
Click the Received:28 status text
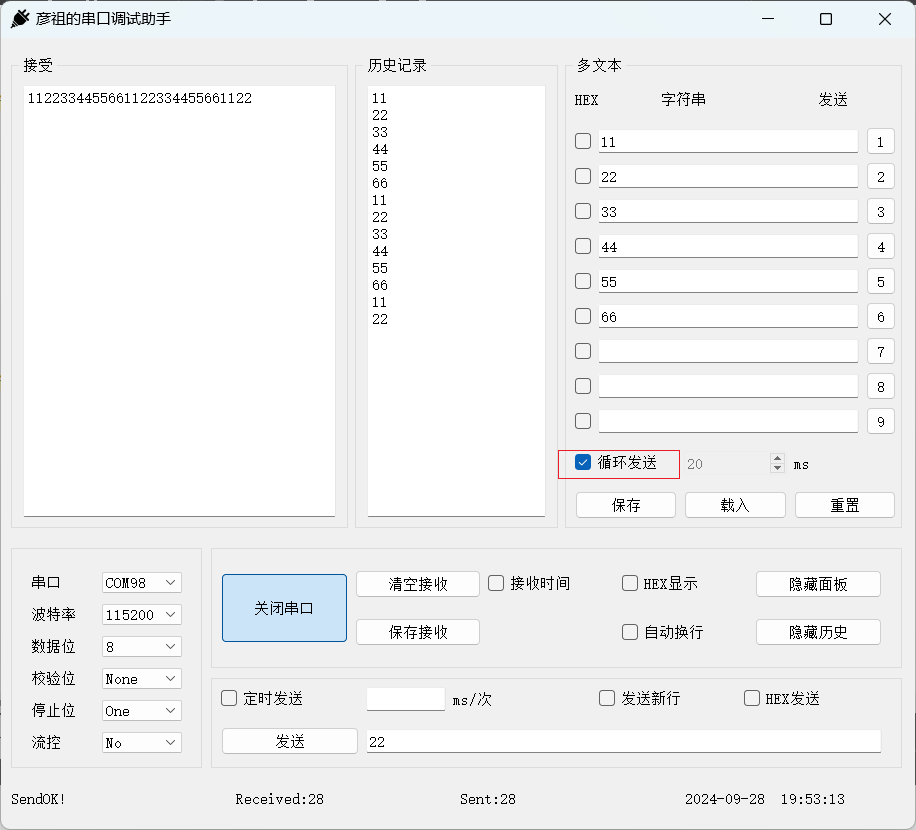point(279,799)
